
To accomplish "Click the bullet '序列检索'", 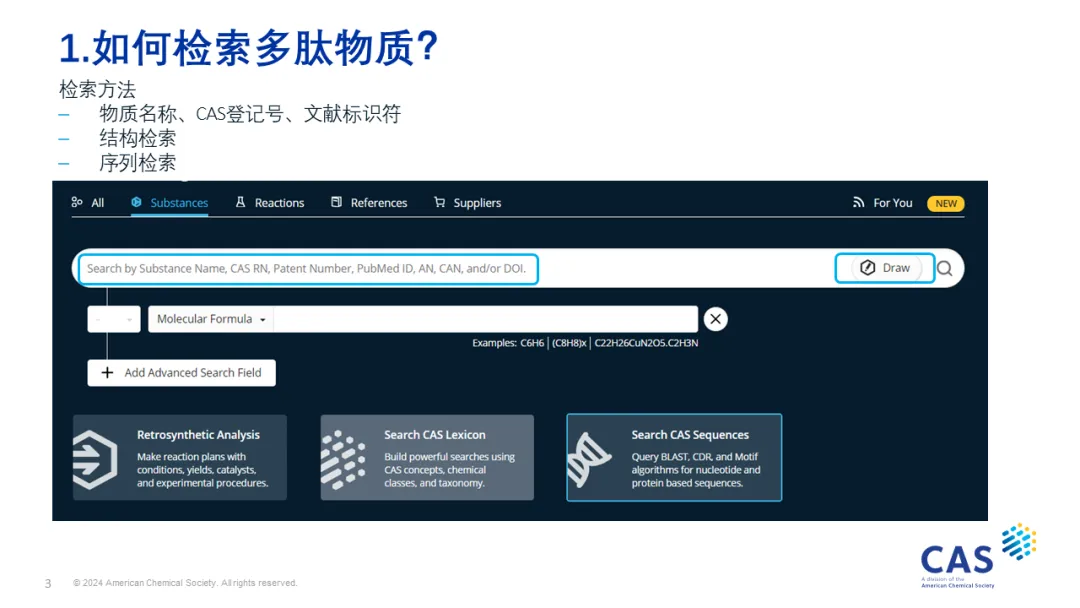I will click(138, 163).
